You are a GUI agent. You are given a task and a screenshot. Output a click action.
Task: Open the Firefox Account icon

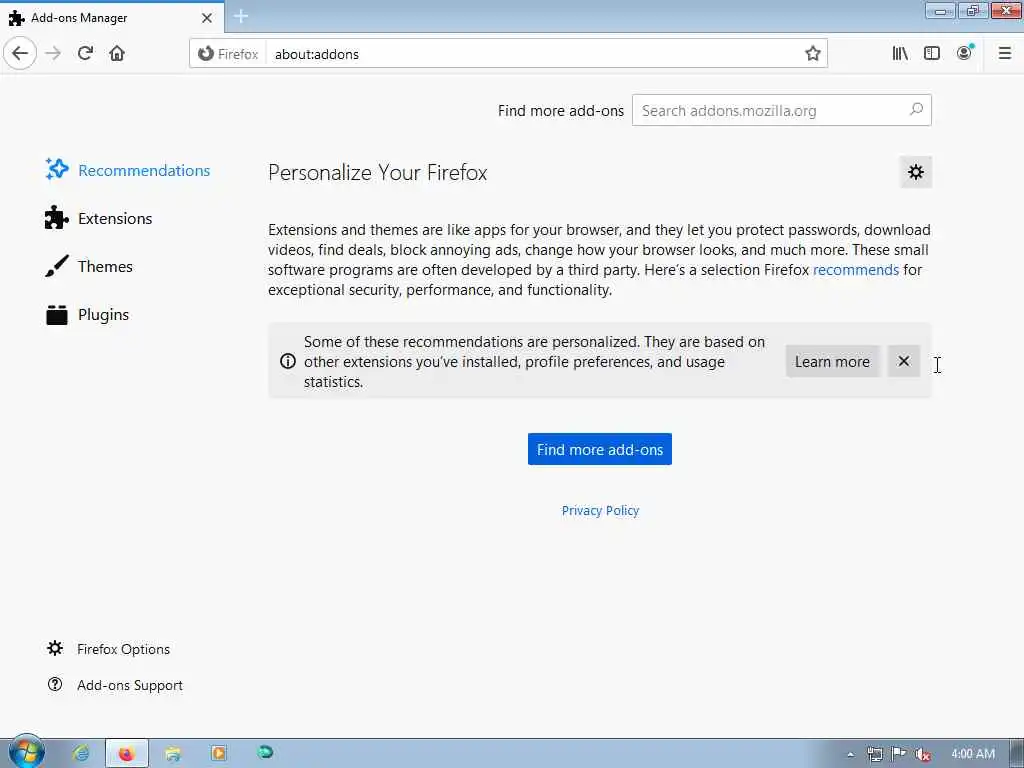965,53
